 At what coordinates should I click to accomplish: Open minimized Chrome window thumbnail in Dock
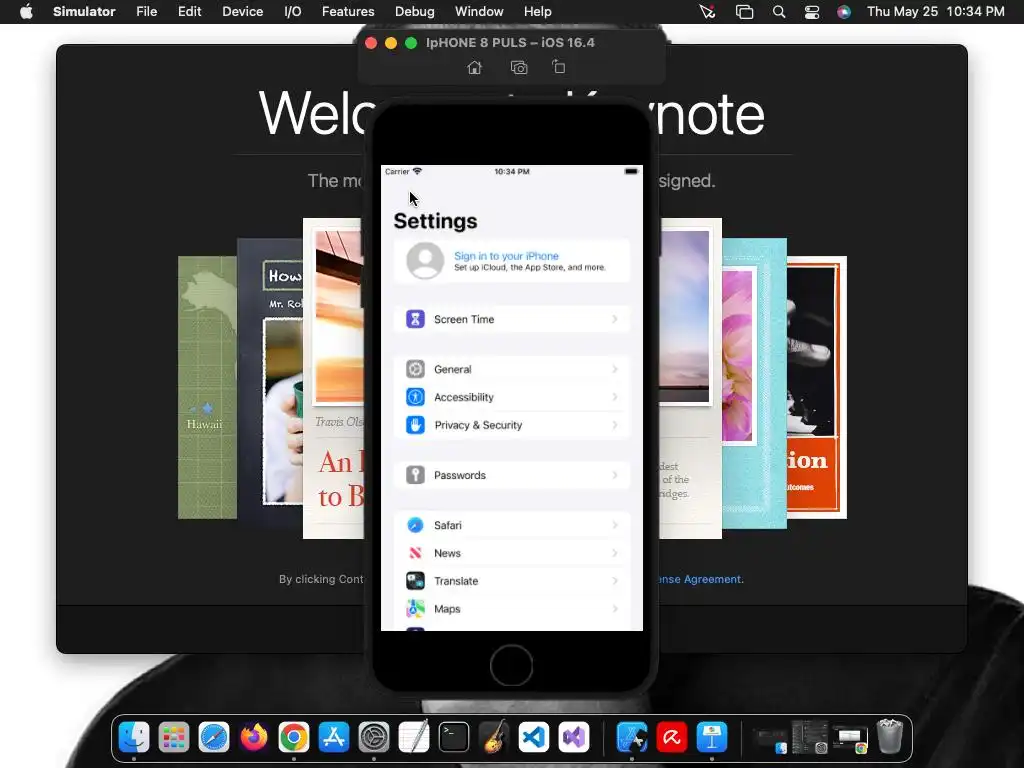click(850, 739)
